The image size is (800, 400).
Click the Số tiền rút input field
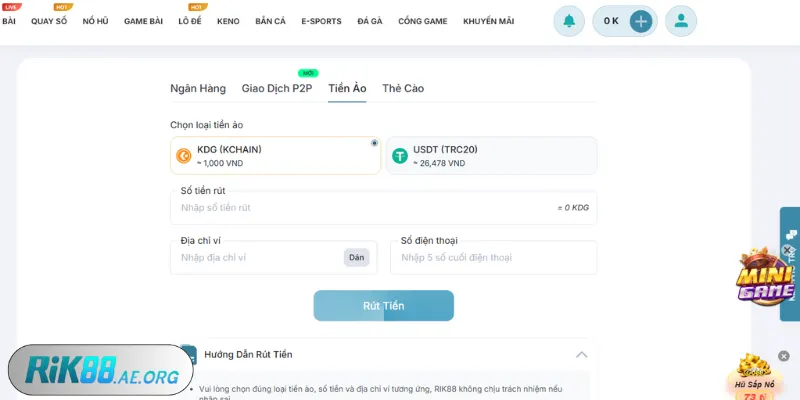(360, 208)
